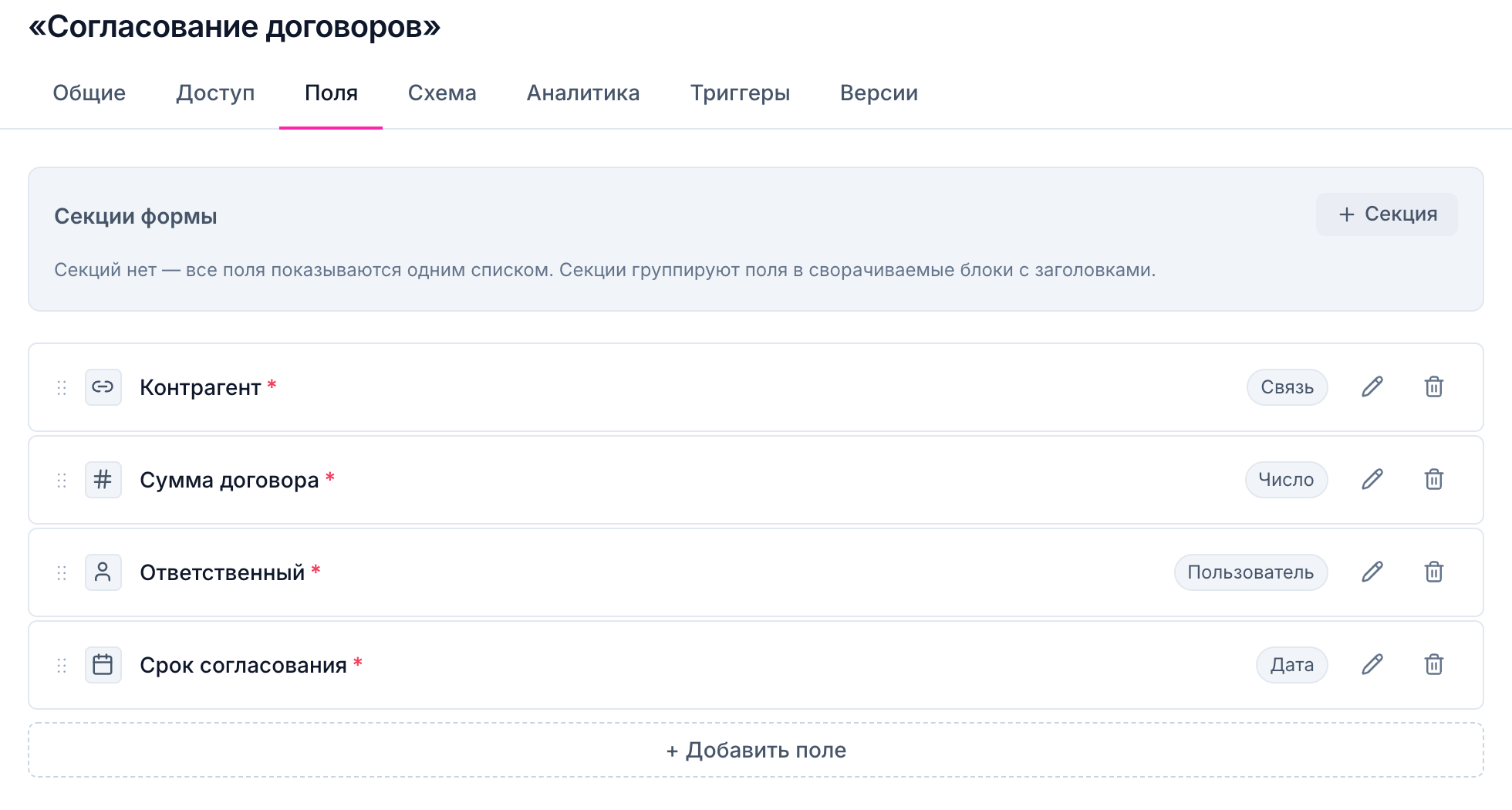Image resolution: width=1512 pixels, height=810 pixels.
Task: Click the calendar icon beside Срок согласования
Action: (103, 664)
